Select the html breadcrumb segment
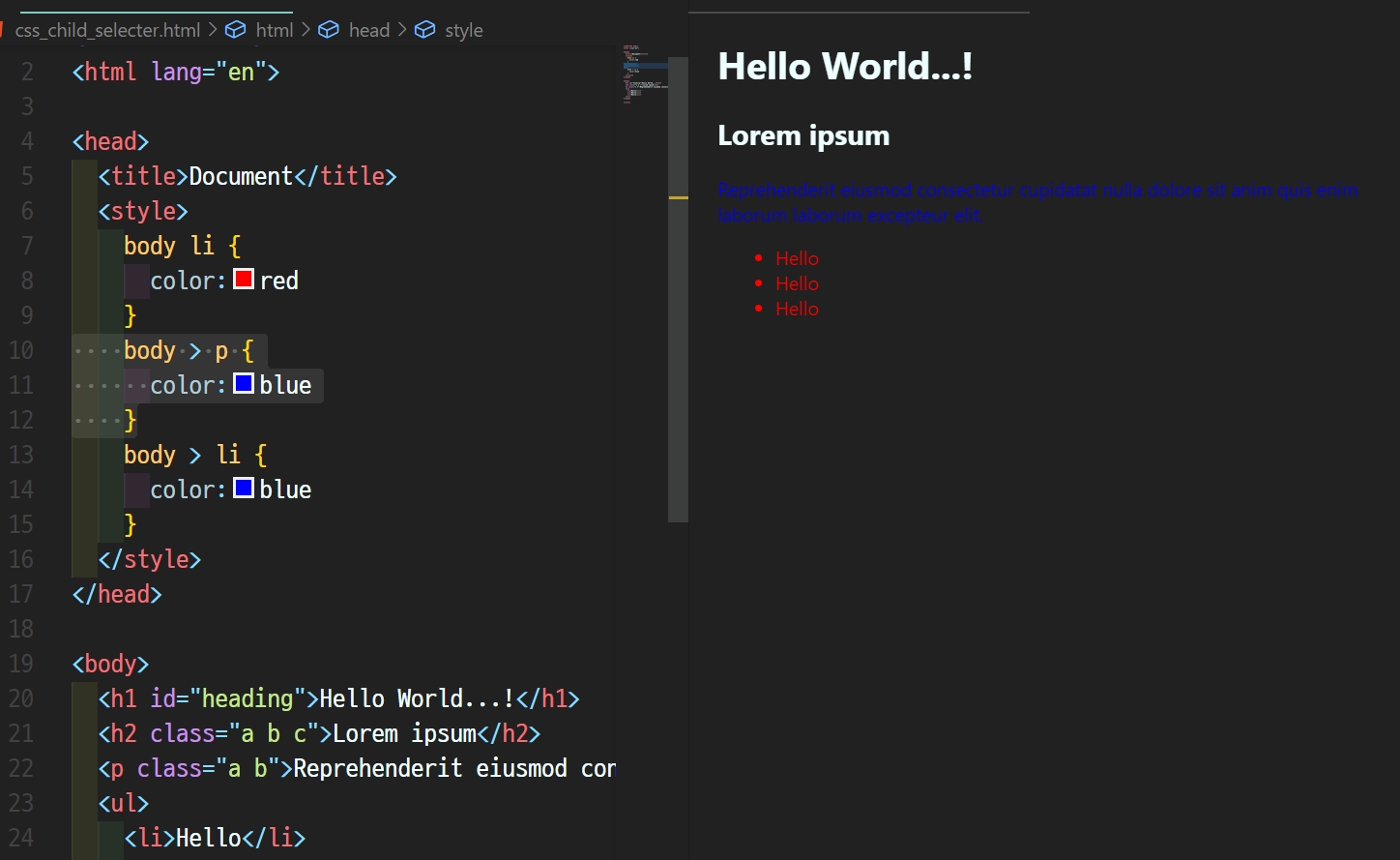The image size is (1400, 860). [275, 30]
